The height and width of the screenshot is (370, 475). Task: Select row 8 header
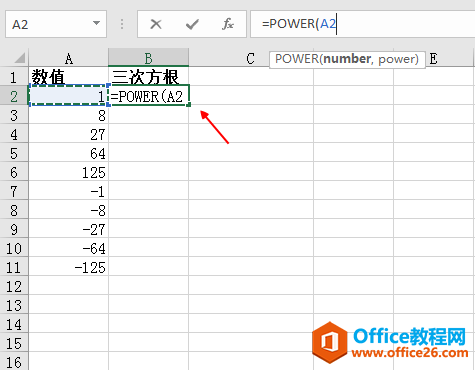coord(14,210)
